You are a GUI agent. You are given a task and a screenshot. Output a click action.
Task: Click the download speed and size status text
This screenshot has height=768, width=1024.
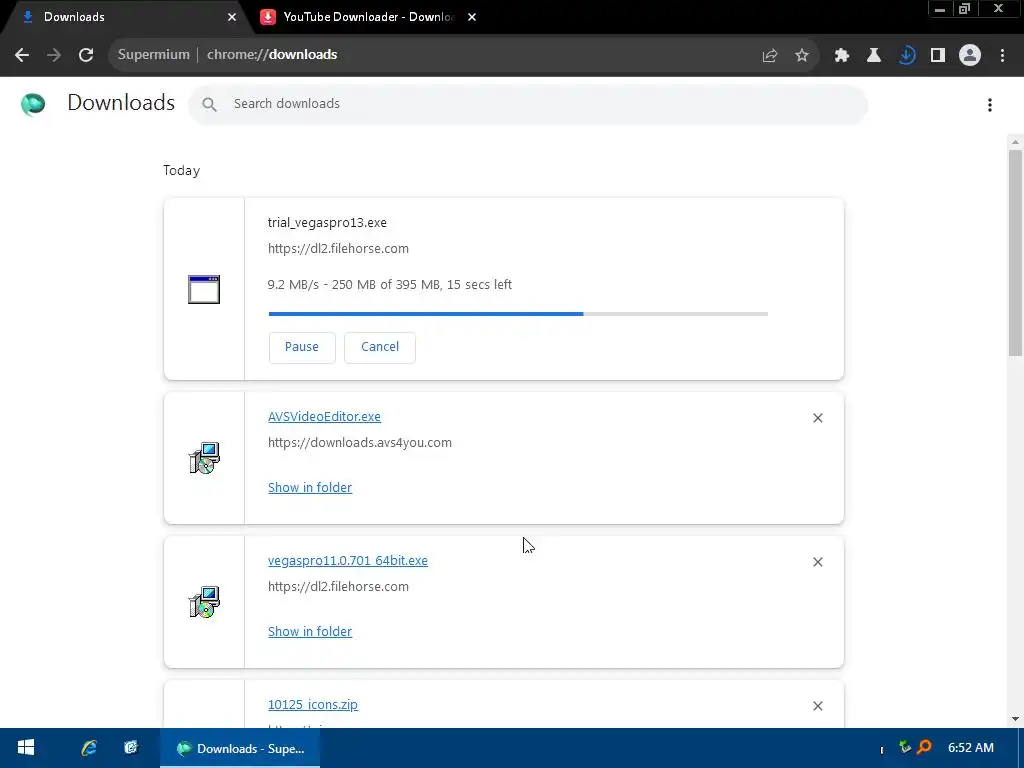389,285
